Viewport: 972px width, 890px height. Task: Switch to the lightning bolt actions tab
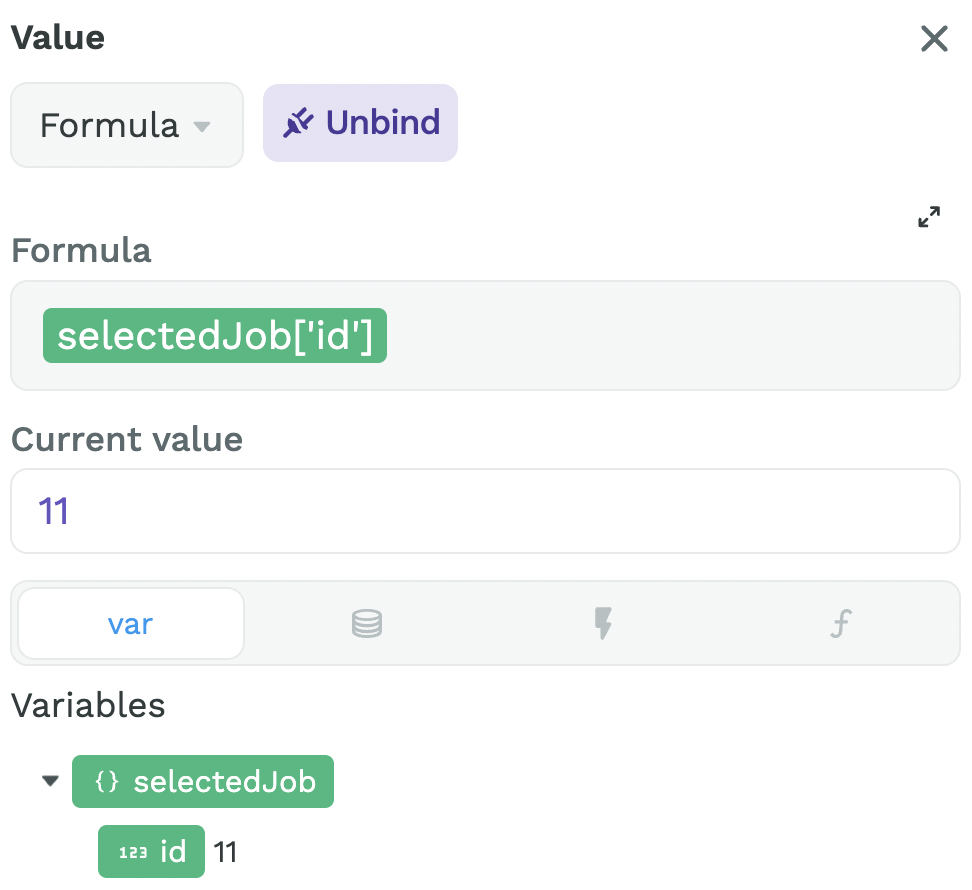603,623
